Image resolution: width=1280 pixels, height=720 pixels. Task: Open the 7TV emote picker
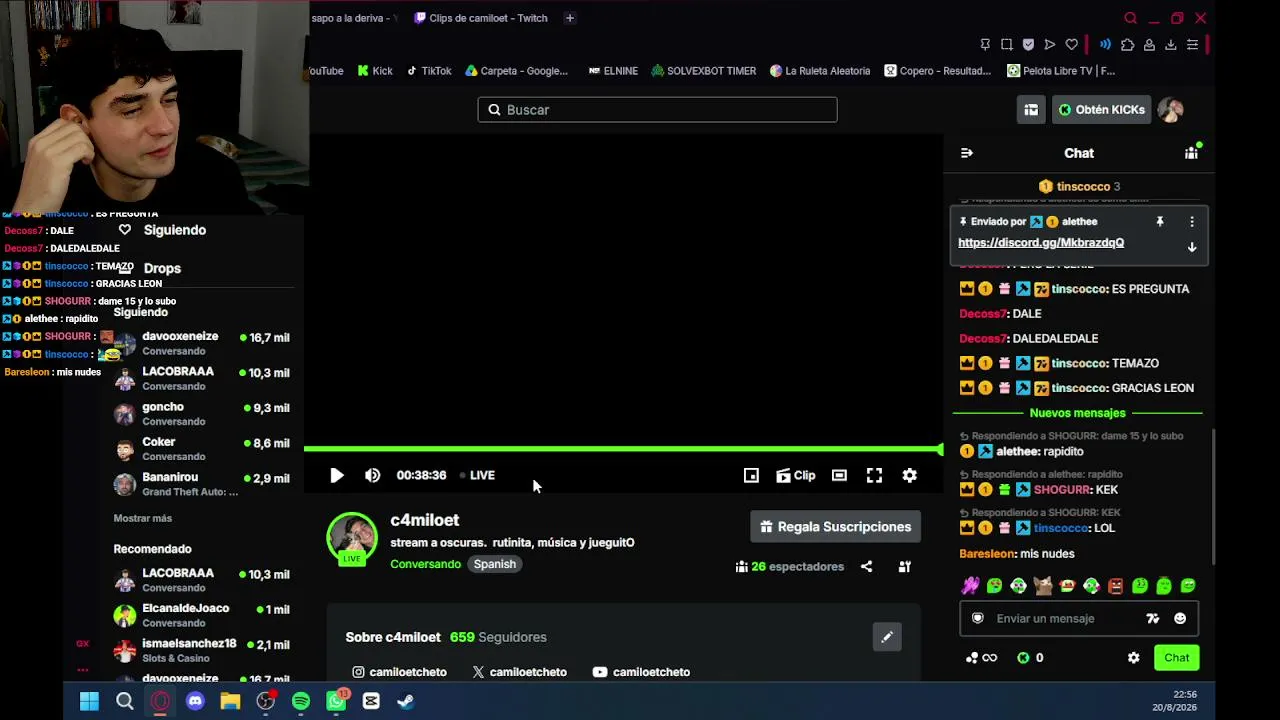point(1153,619)
